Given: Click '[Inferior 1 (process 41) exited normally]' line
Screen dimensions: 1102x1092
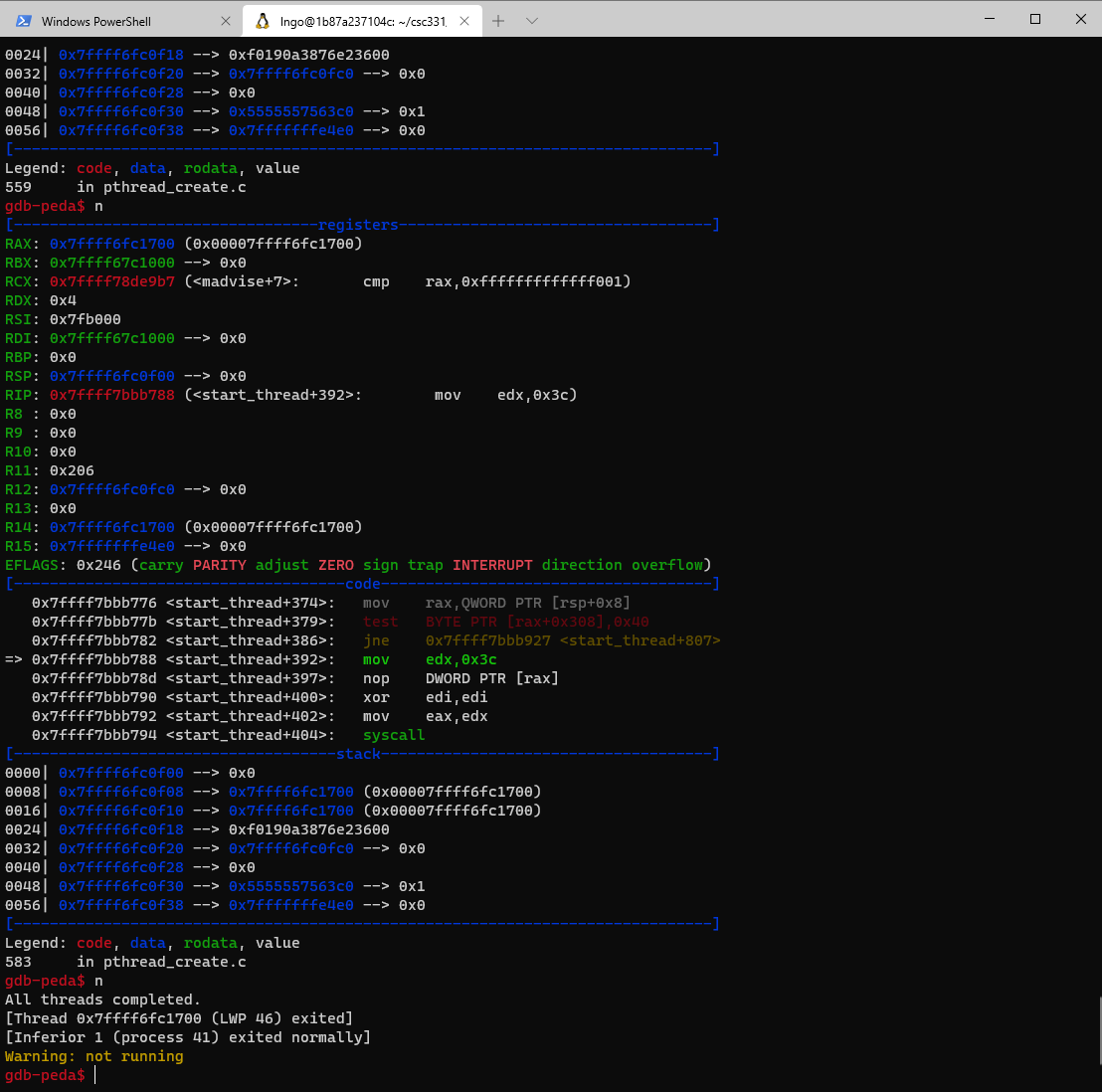Looking at the screenshot, I should [x=188, y=1037].
